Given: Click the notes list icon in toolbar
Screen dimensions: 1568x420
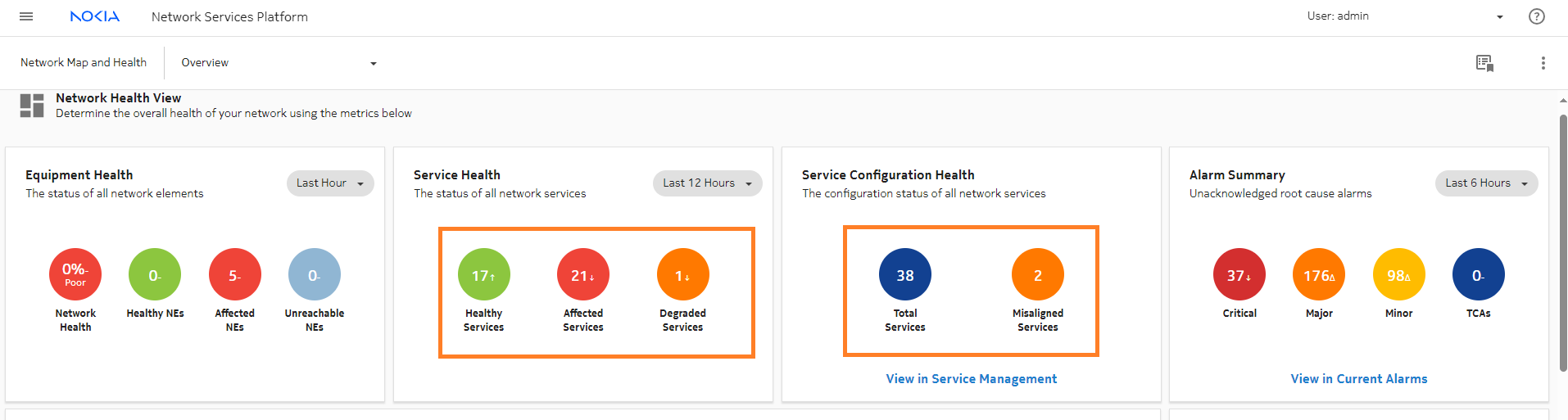Looking at the screenshot, I should pos(1484,63).
